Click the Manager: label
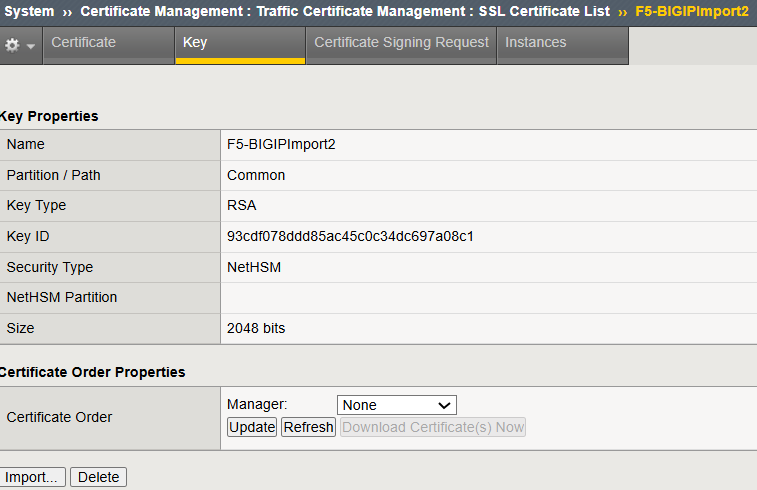The image size is (757, 490). (257, 405)
